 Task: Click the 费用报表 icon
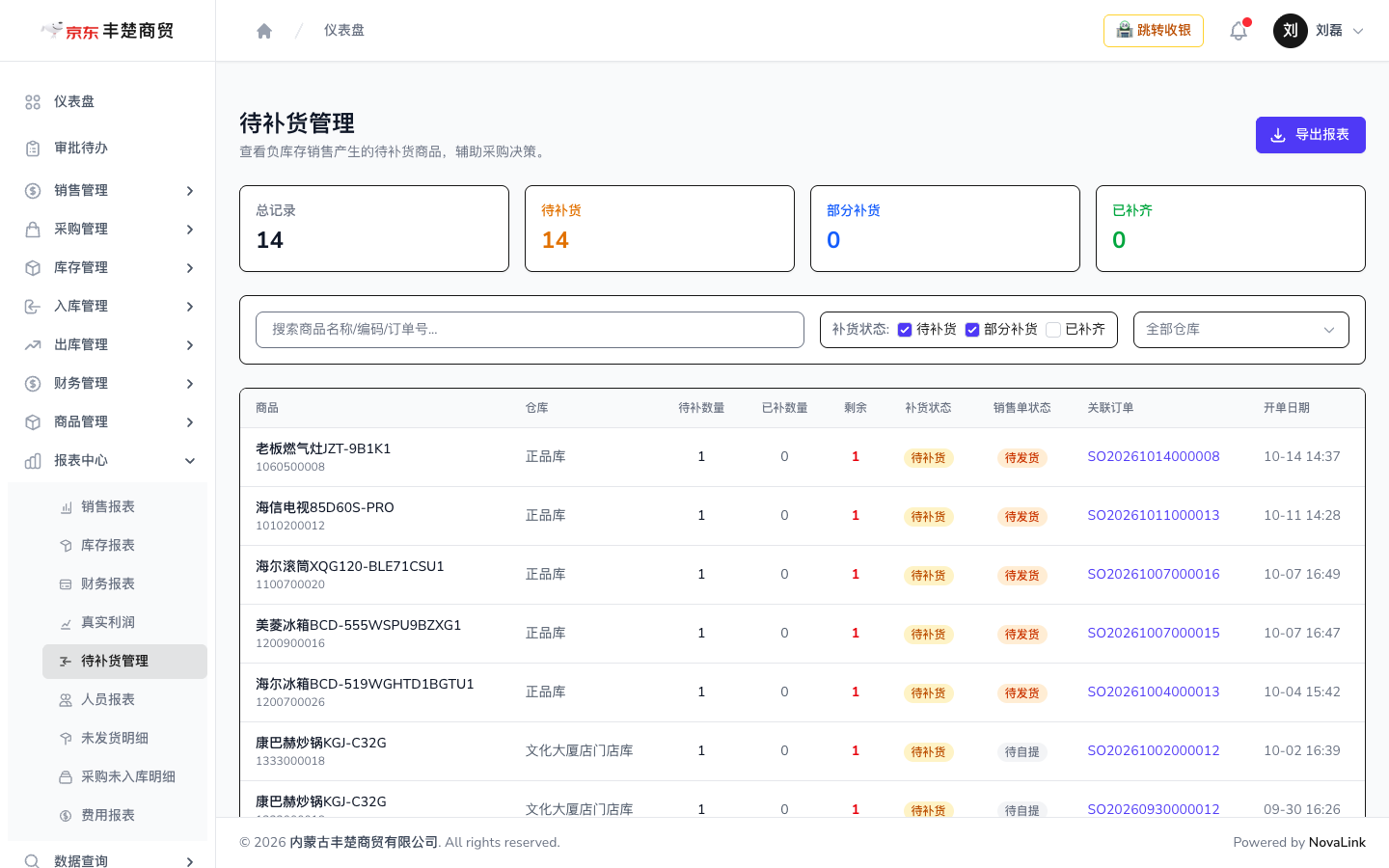[66, 816]
